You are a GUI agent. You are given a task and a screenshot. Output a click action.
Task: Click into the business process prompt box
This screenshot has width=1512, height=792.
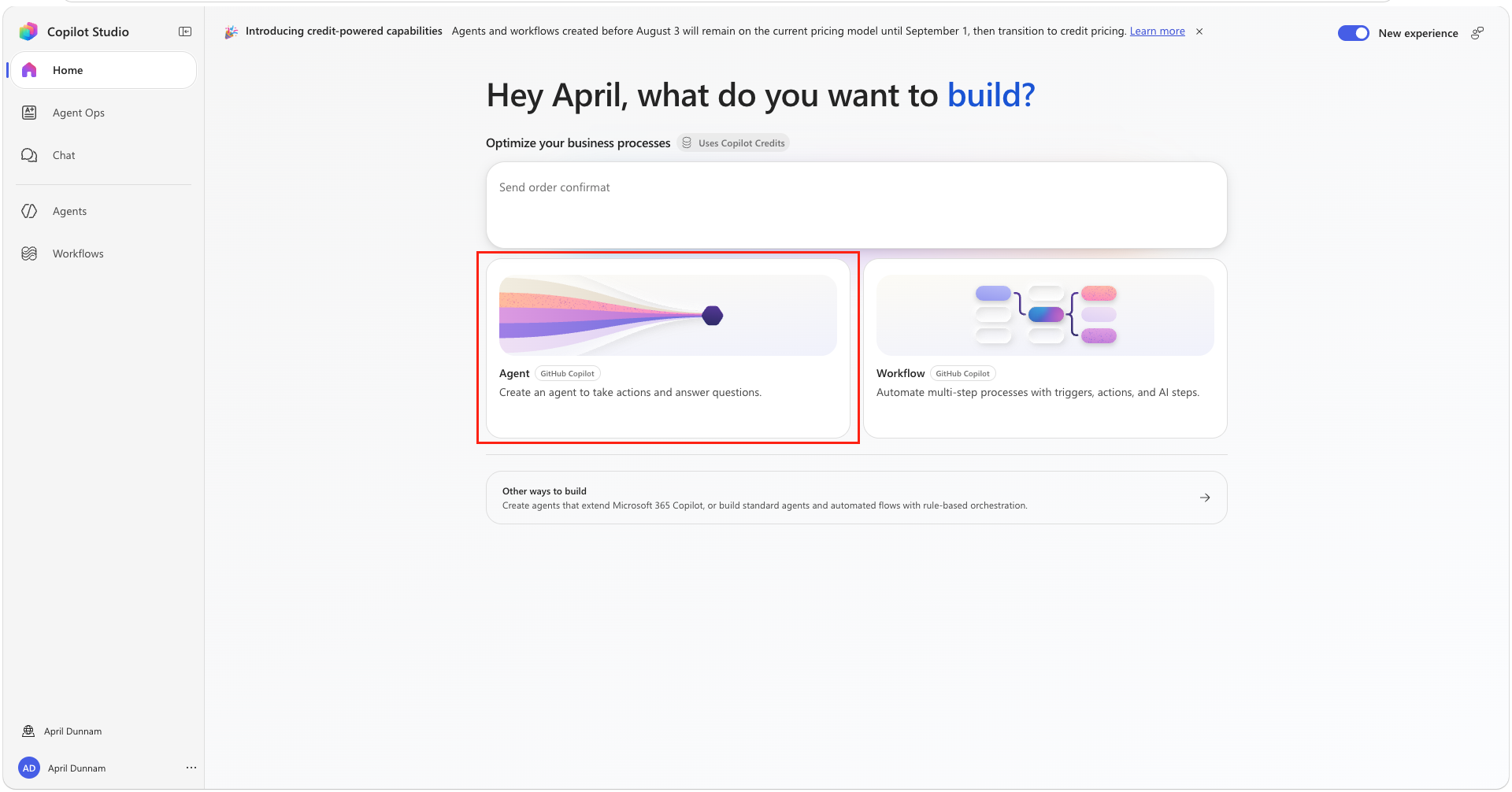click(856, 205)
